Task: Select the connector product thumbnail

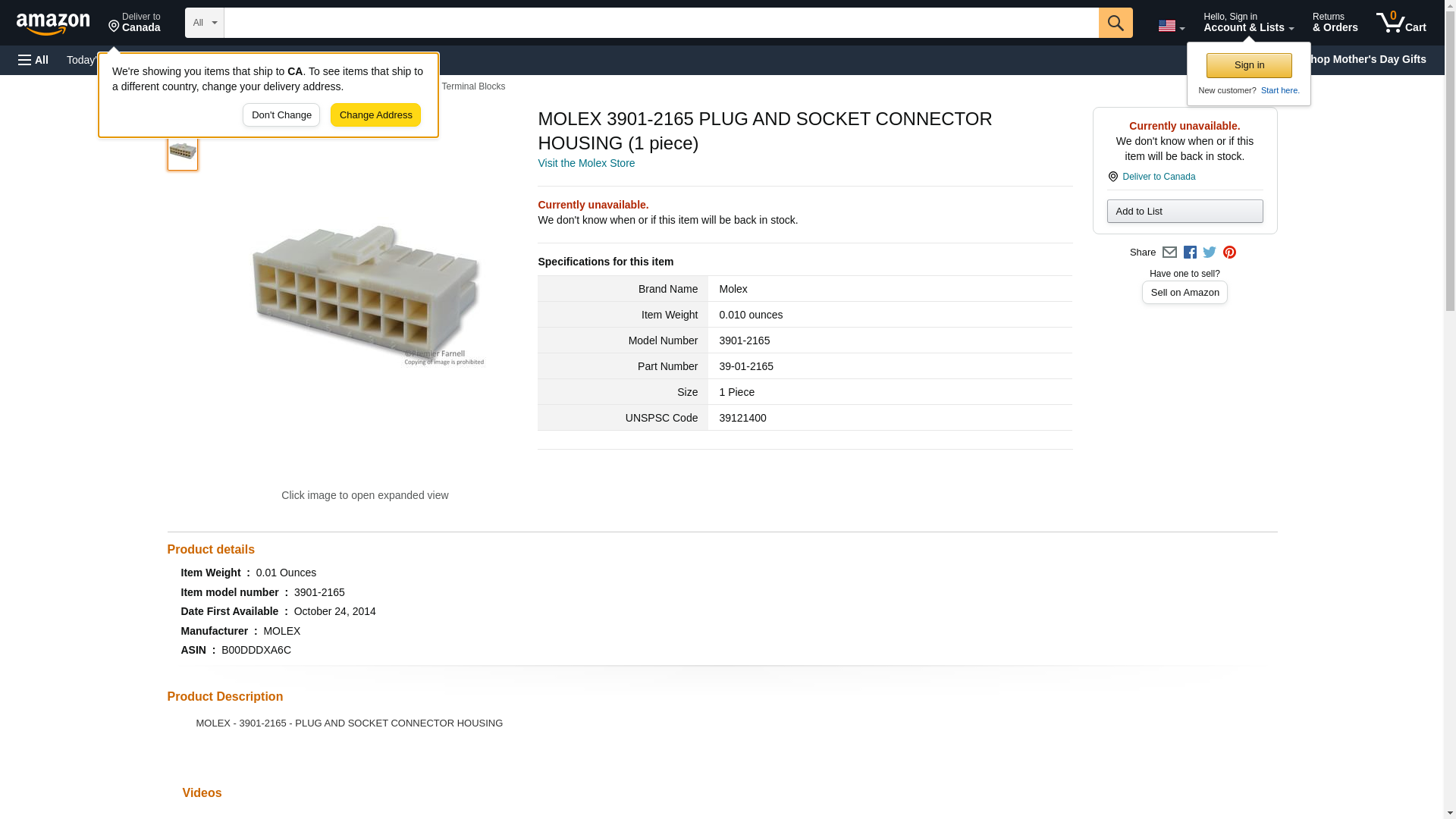Action: [x=183, y=152]
